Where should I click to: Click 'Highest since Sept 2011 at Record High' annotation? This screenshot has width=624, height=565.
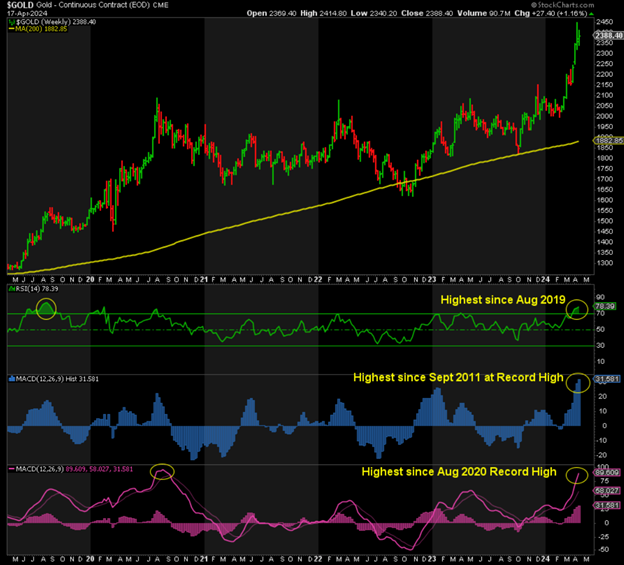pos(458,377)
